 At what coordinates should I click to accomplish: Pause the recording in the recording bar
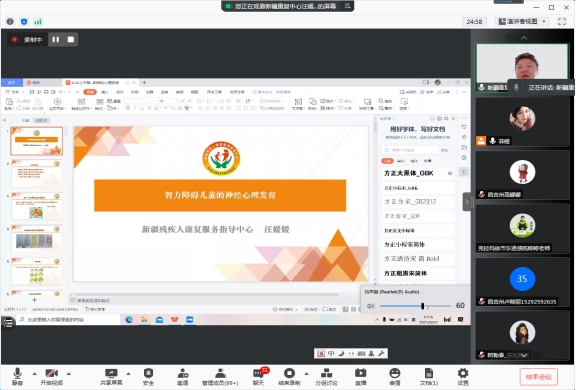pos(56,39)
